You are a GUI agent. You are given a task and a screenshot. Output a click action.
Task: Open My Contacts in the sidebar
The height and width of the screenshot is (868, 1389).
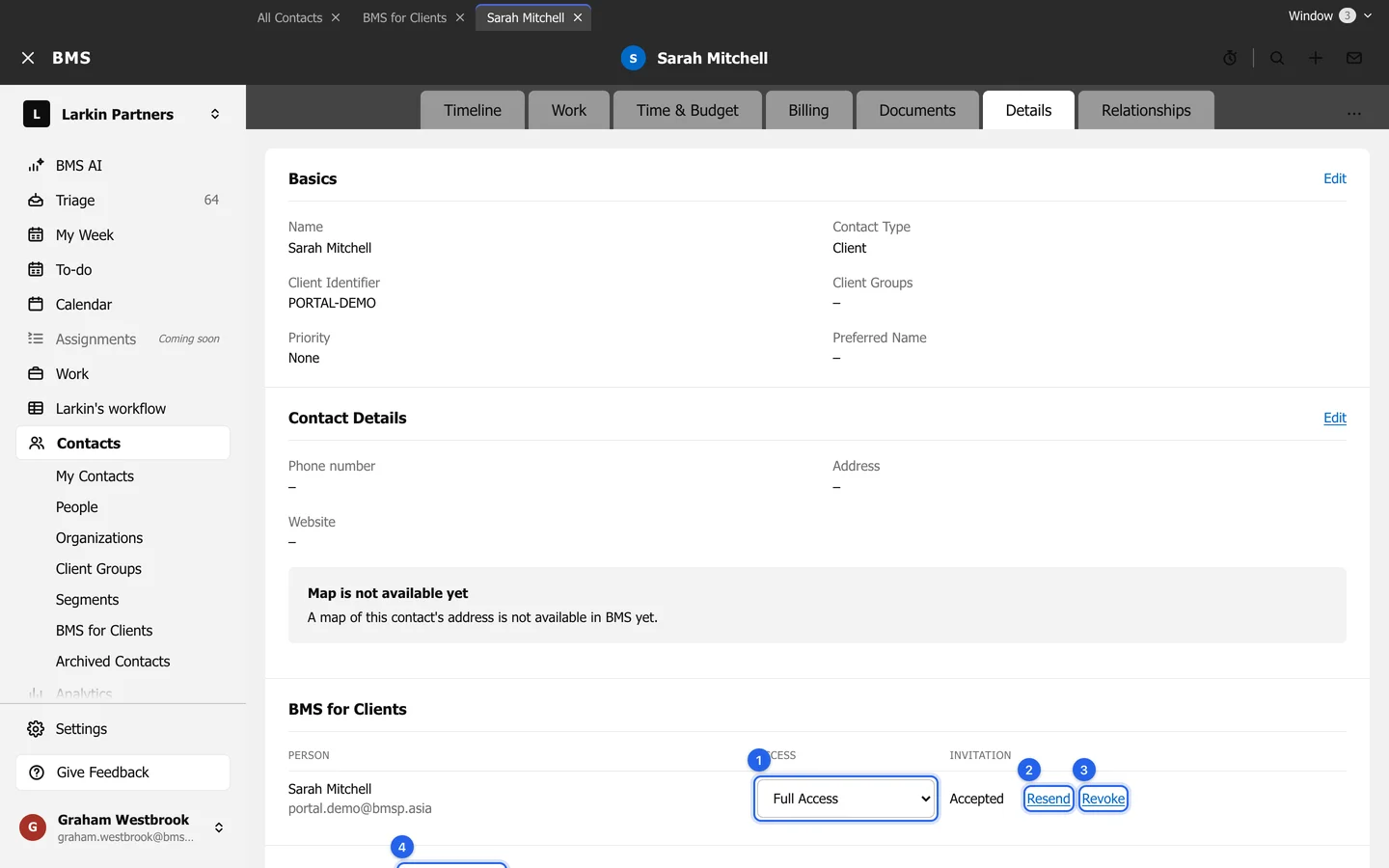pyautogui.click(x=95, y=476)
